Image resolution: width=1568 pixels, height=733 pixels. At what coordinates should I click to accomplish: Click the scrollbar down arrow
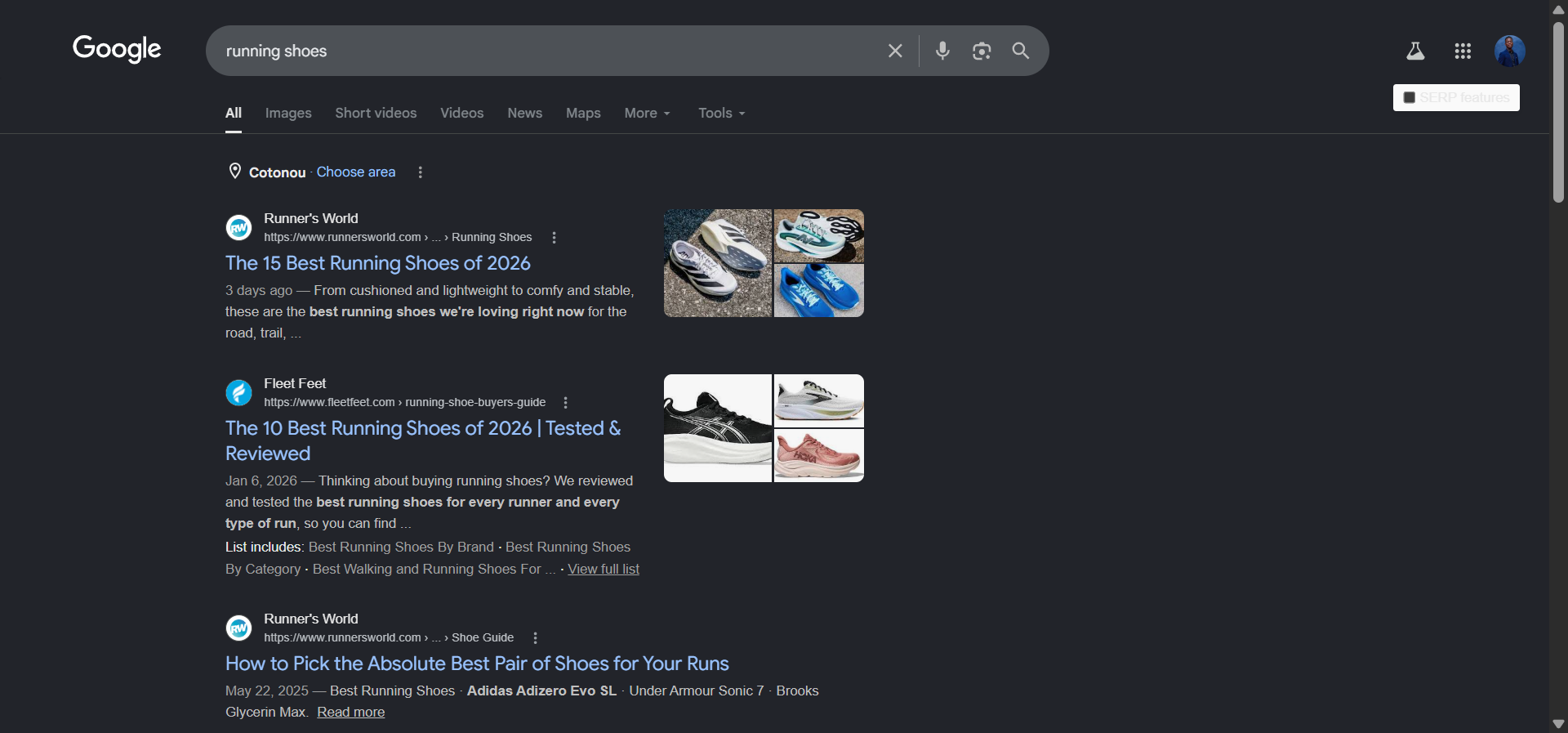click(1558, 724)
